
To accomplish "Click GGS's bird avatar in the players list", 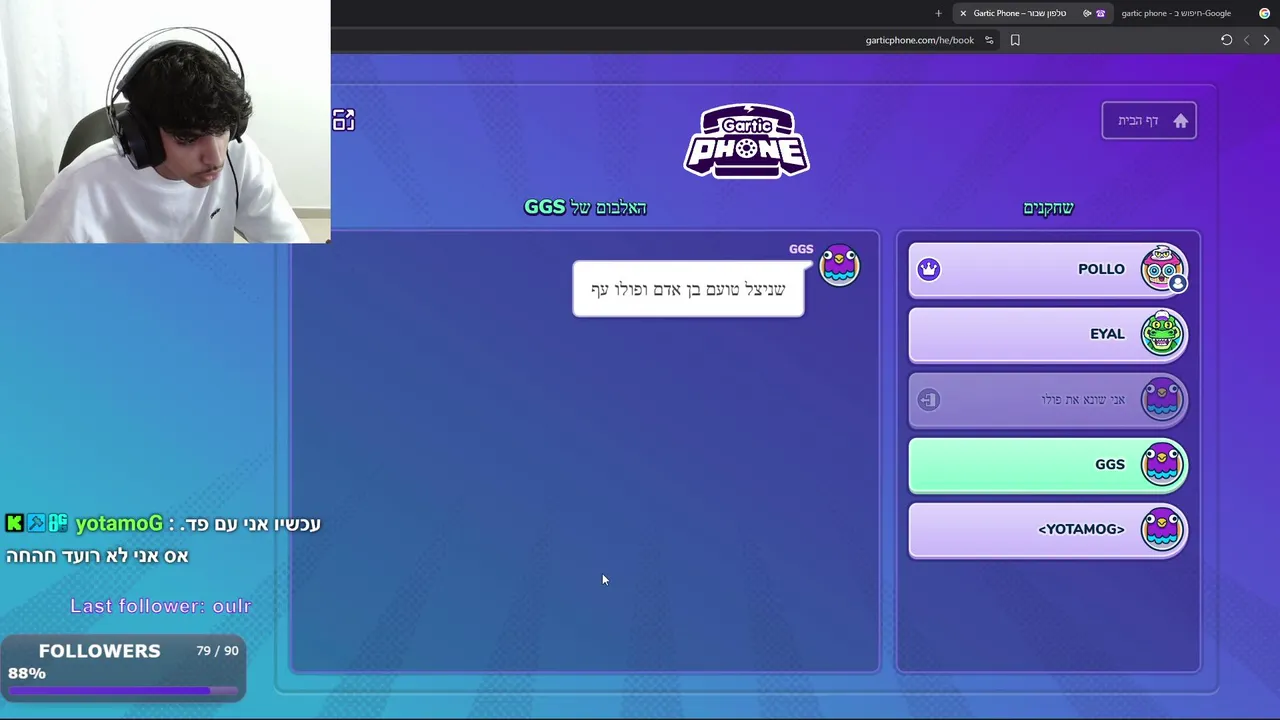I will pos(1162,464).
